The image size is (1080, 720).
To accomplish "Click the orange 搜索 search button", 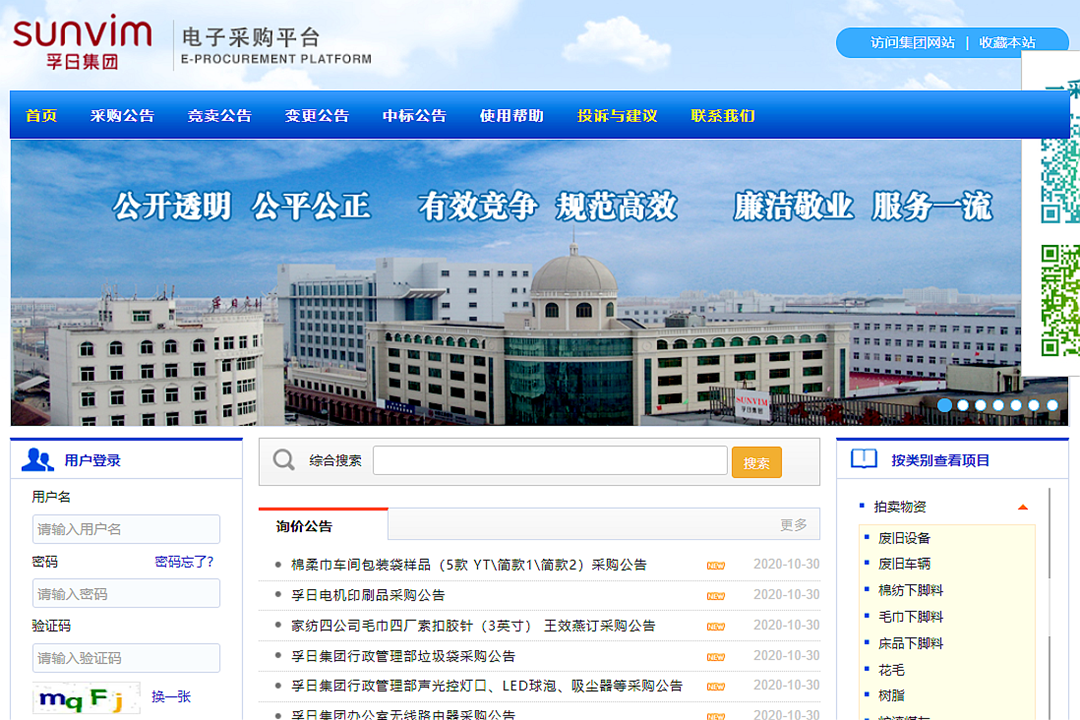I will (x=756, y=460).
